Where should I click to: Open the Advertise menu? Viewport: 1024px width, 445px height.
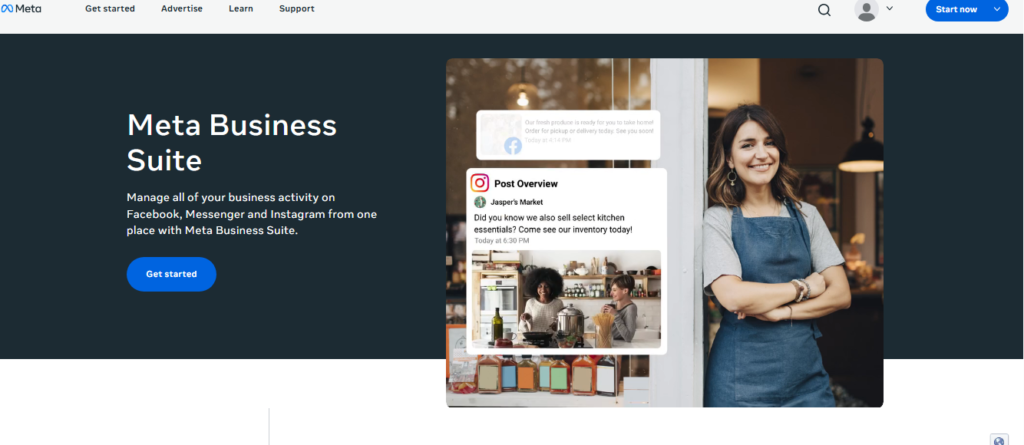182,8
